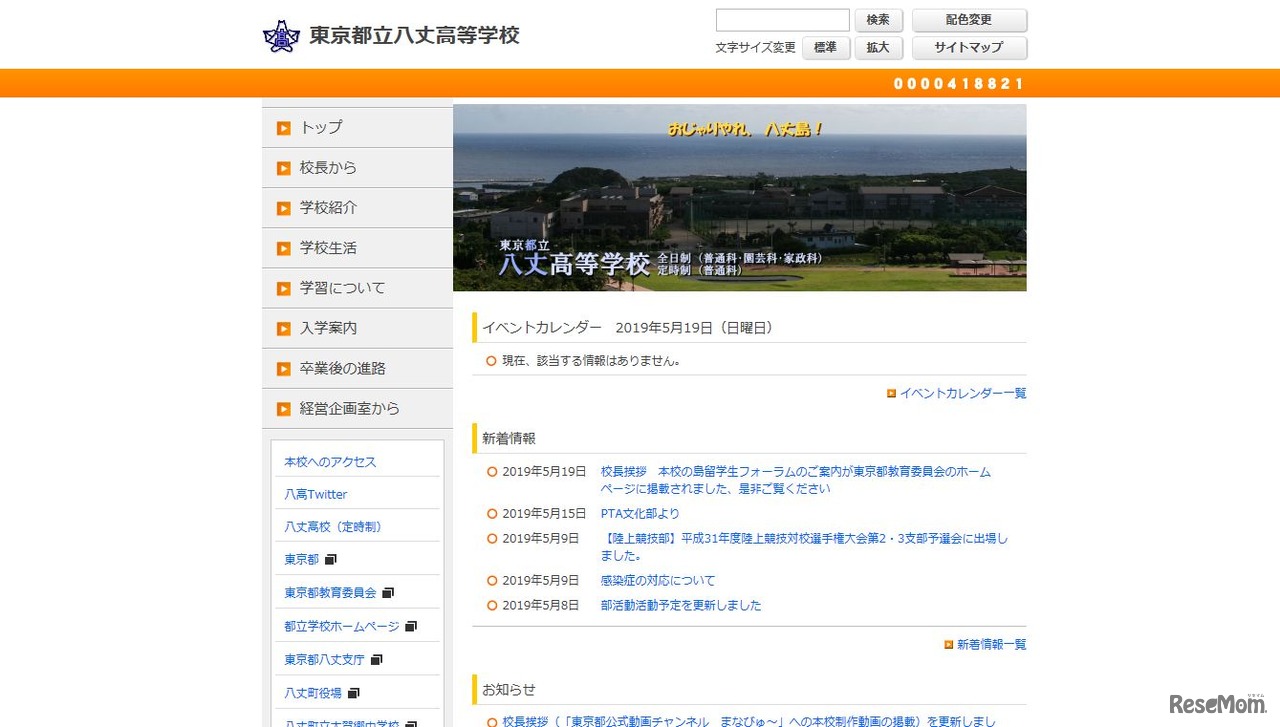Click the arrow icon on the トップ menu item
This screenshot has height=727, width=1280.
(284, 127)
